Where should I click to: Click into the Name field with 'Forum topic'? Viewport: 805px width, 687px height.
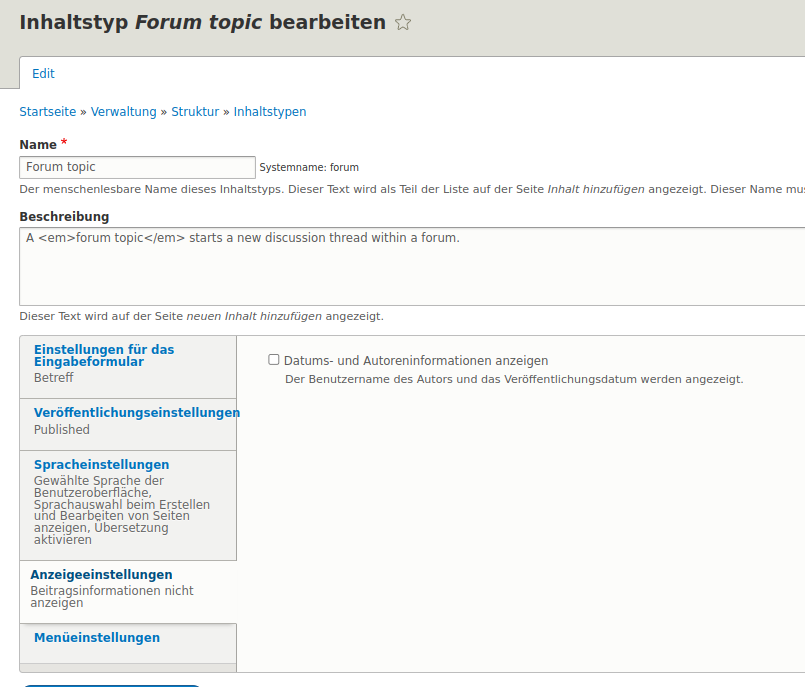(x=137, y=167)
